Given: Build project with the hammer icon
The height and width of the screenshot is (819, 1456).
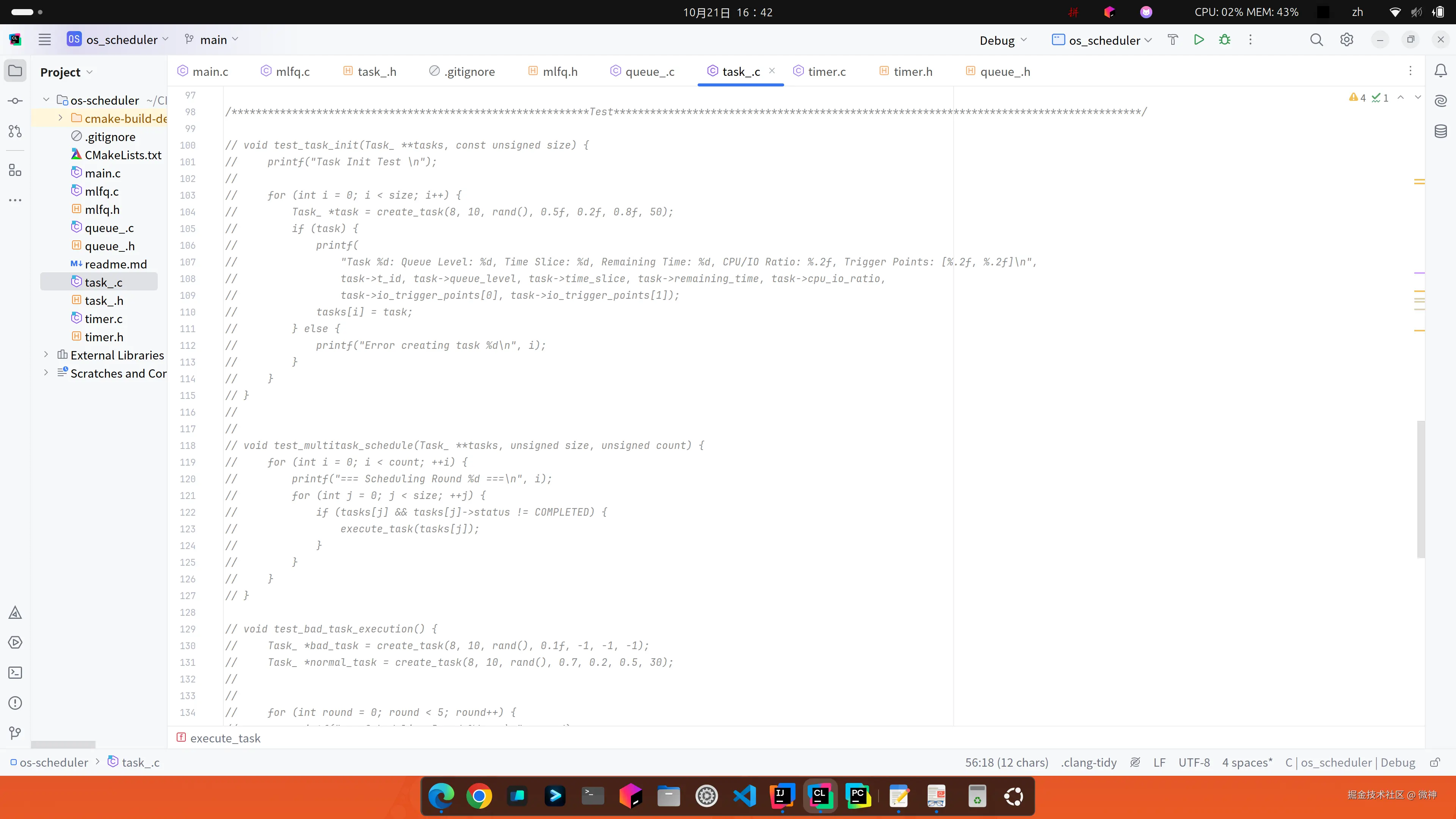Looking at the screenshot, I should [x=1173, y=39].
